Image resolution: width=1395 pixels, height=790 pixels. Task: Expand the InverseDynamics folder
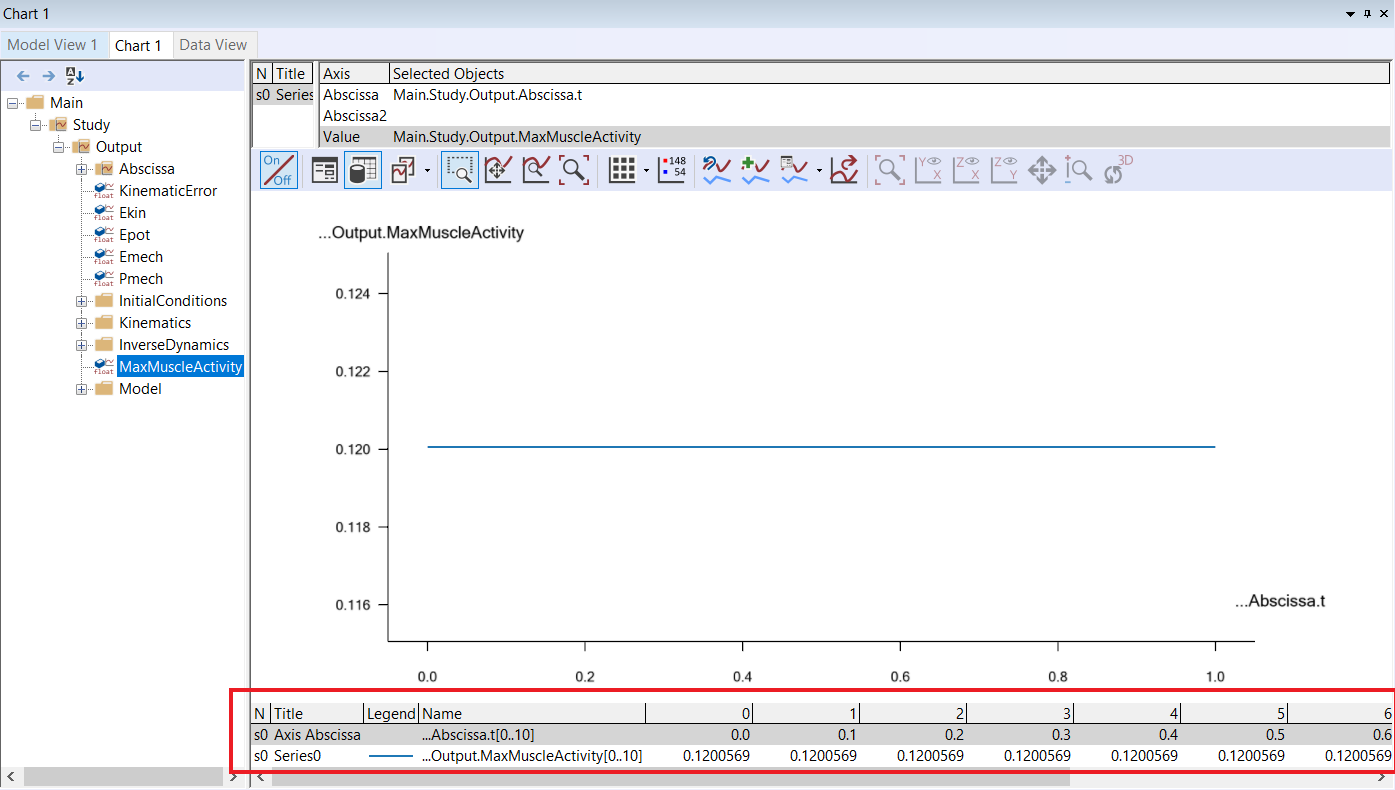click(x=82, y=345)
